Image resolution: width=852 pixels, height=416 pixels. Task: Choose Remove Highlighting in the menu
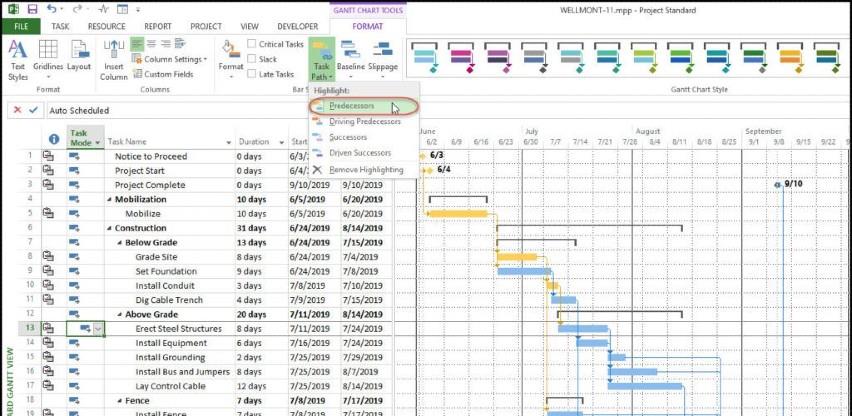coord(365,169)
